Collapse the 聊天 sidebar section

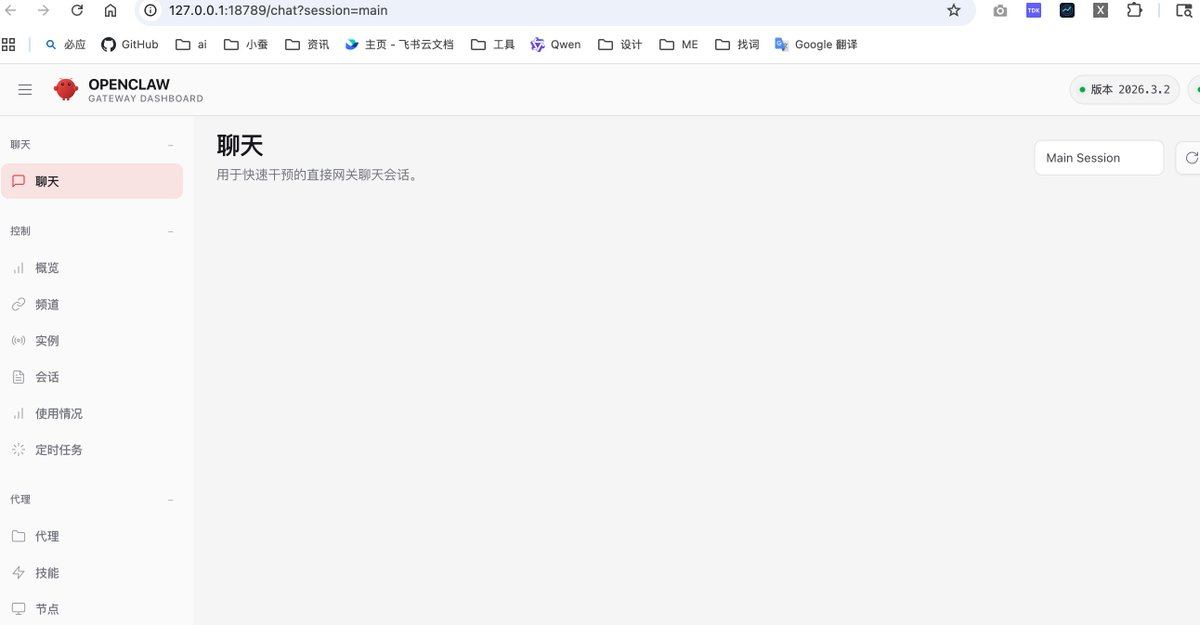(170, 145)
